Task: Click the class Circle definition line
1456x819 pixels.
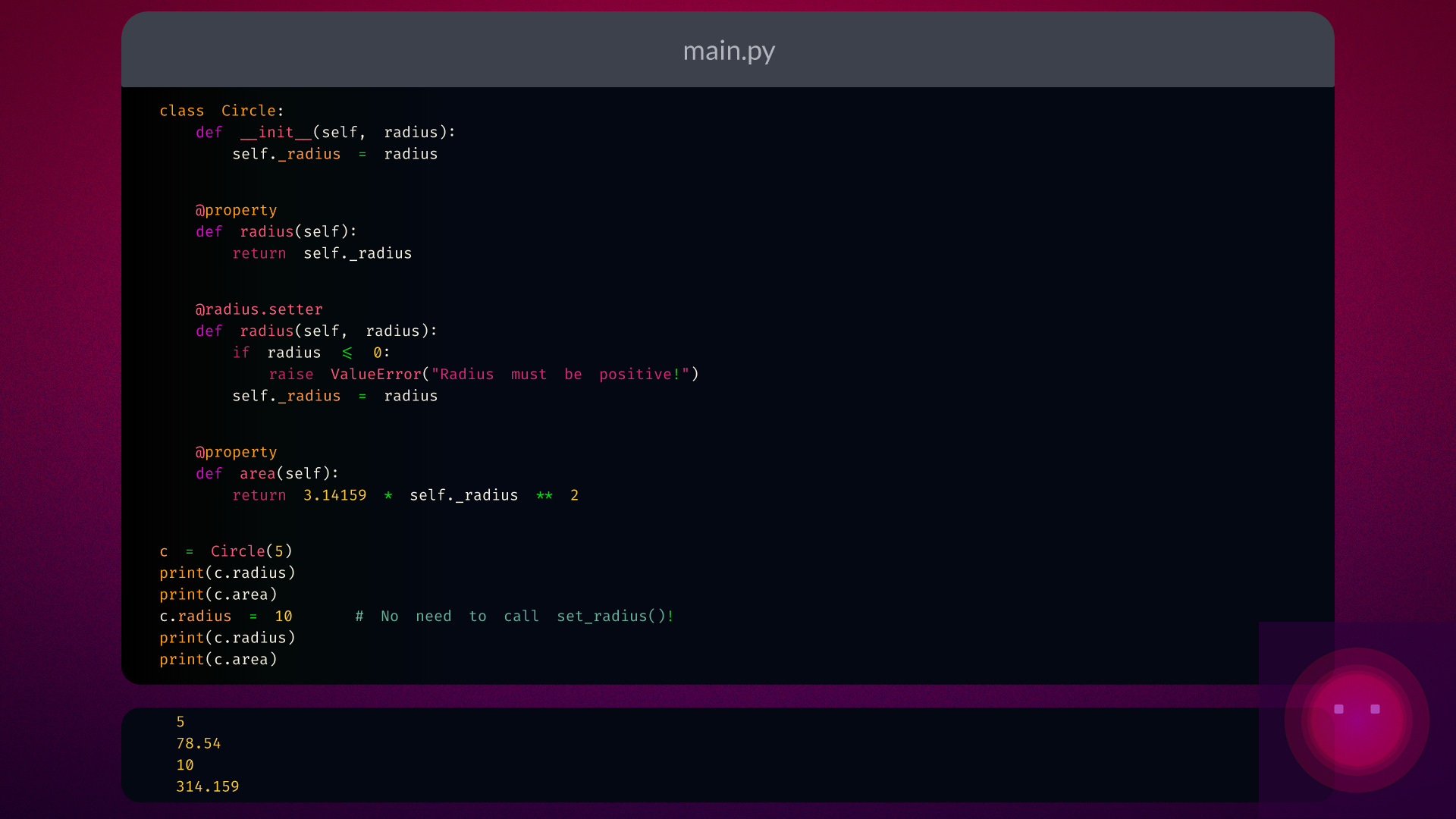Action: 221,111
